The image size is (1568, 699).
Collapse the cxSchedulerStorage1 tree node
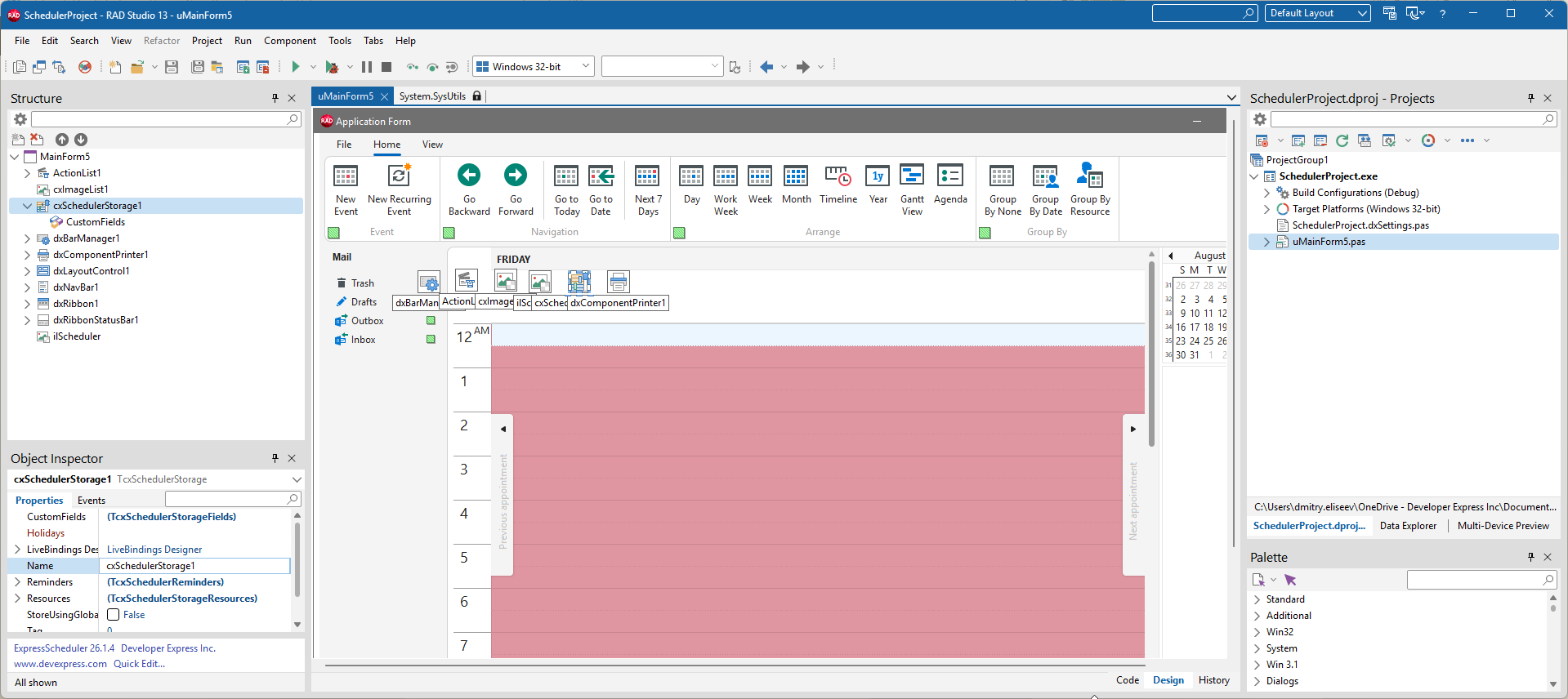(x=28, y=206)
